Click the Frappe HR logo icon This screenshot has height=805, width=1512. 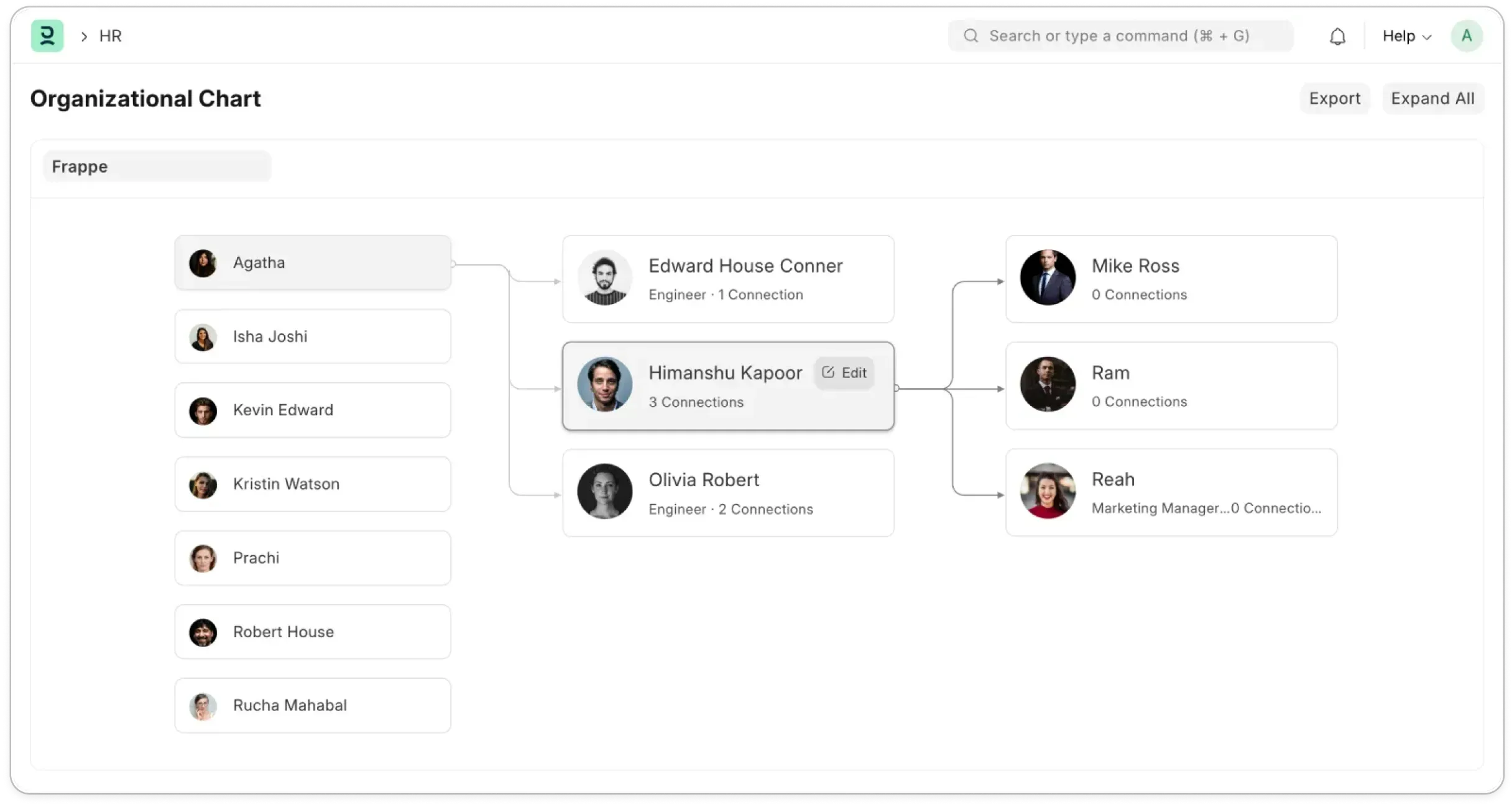coord(47,36)
